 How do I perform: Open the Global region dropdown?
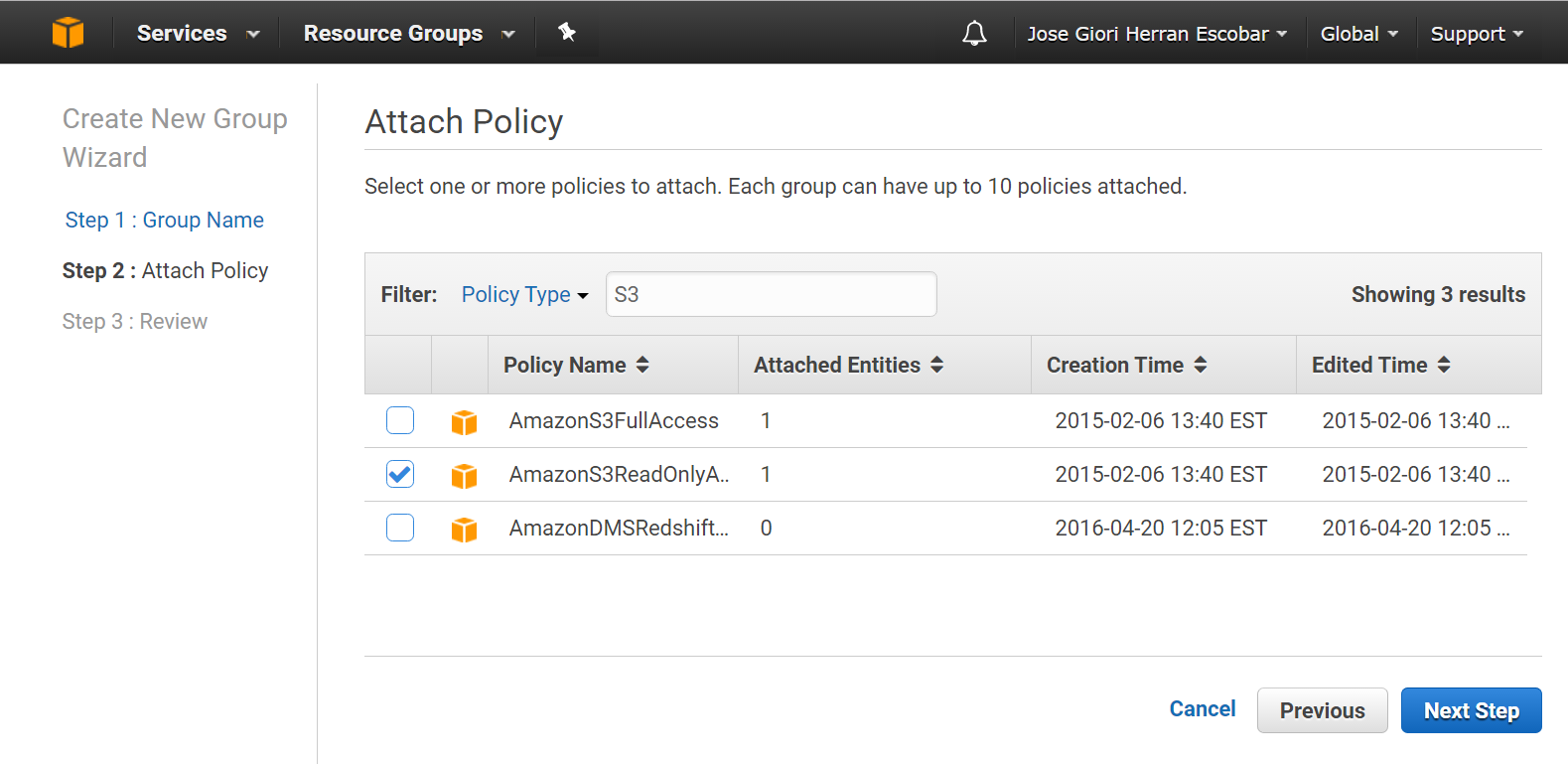pos(1358,34)
